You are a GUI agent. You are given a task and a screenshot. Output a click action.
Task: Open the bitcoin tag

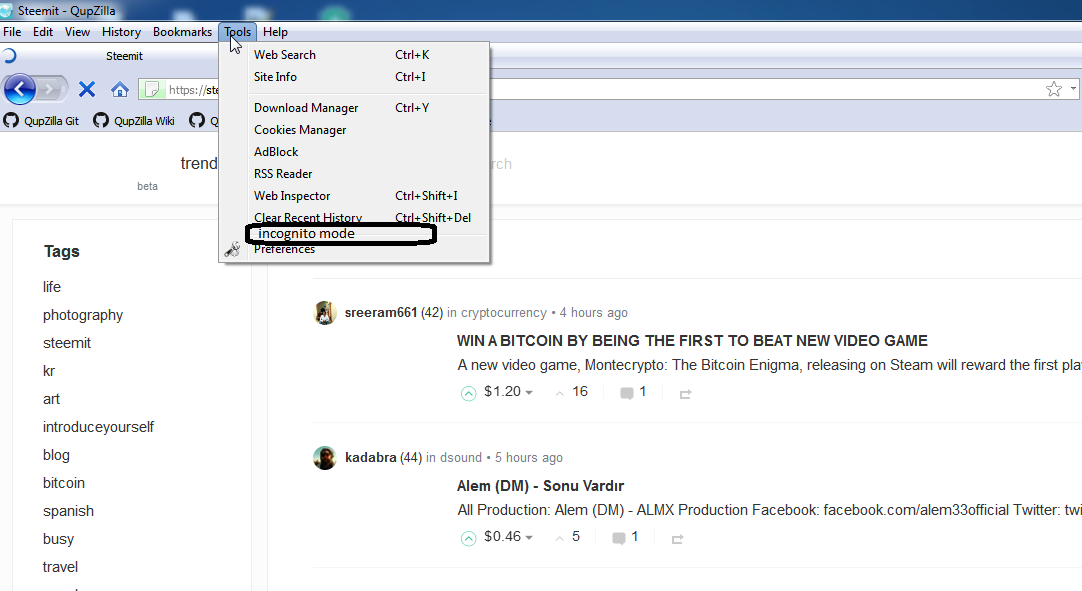point(63,483)
